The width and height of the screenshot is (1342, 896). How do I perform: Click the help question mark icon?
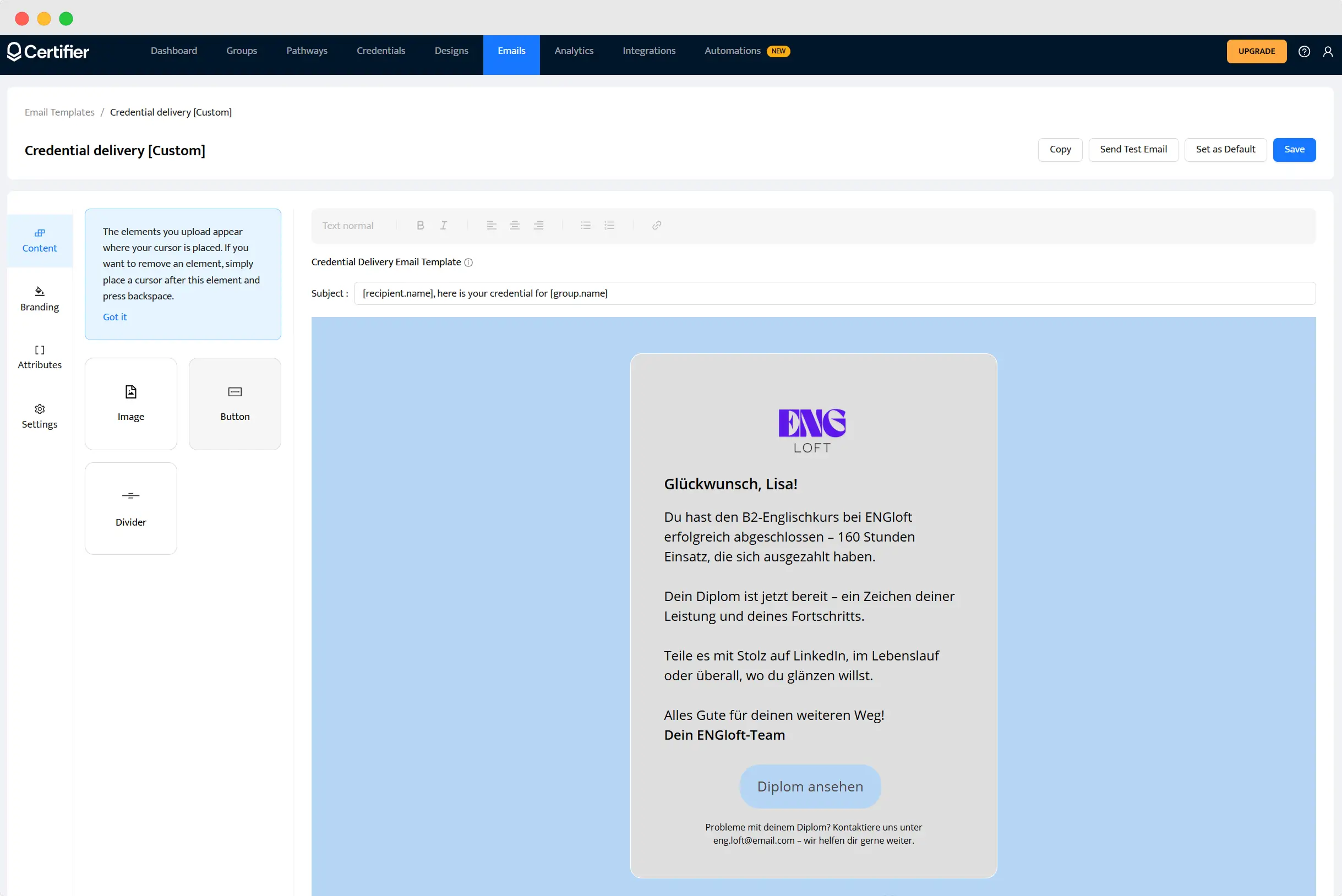coord(1303,51)
